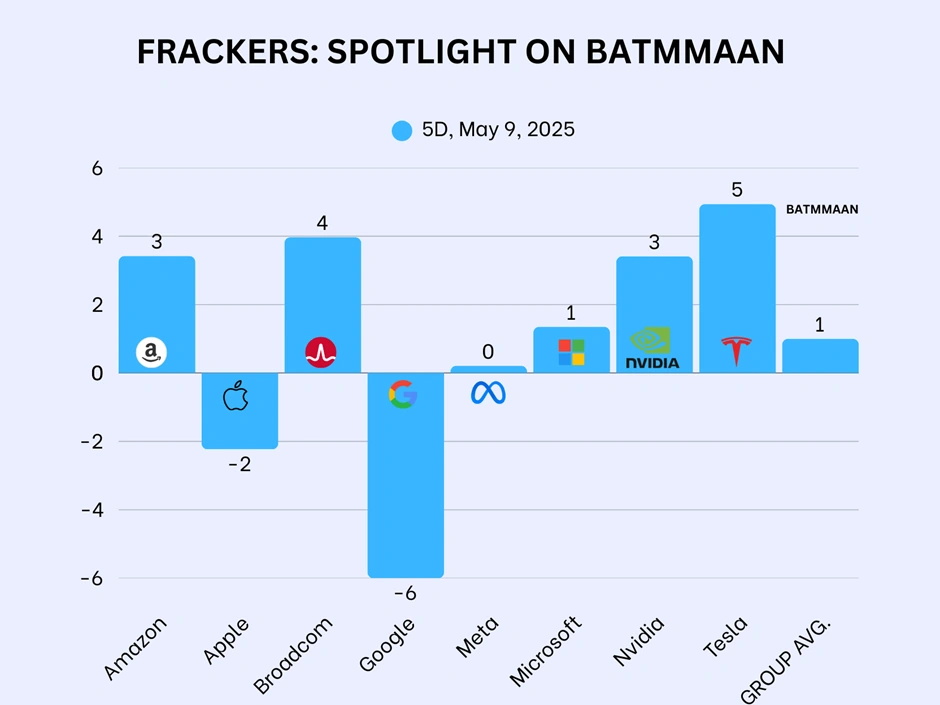Click the Microsoft x-axis label
Image resolution: width=940 pixels, height=705 pixels.
[x=545, y=650]
